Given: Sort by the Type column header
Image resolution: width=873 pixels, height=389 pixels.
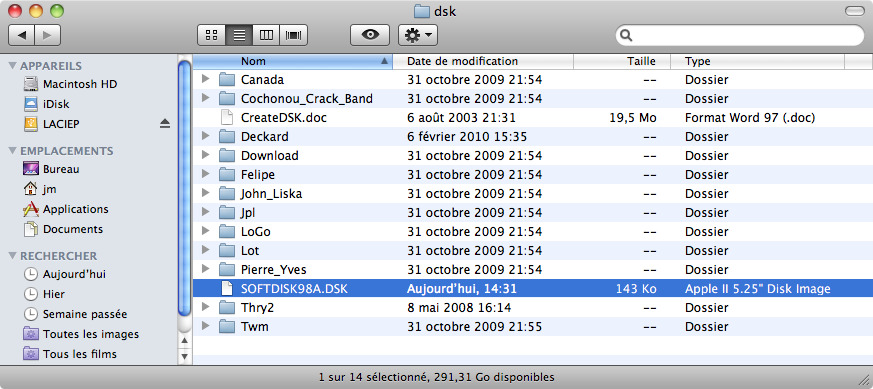Looking at the screenshot, I should click(x=757, y=61).
